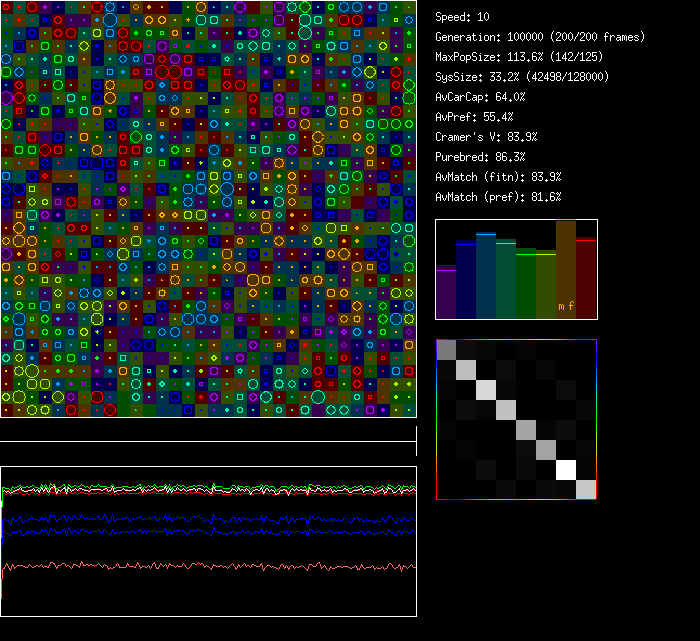Select the top-left gray matrix cell

(x=446, y=349)
